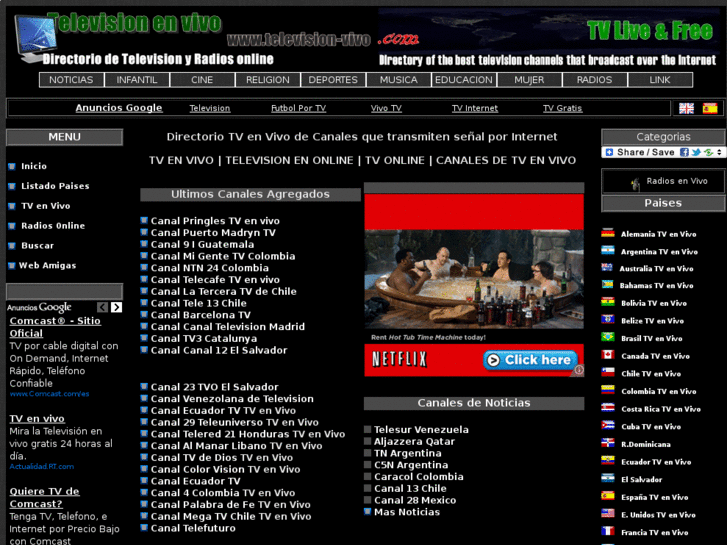Click the television monitor site logo
Viewport: 727px width, 545px height.
pos(35,38)
